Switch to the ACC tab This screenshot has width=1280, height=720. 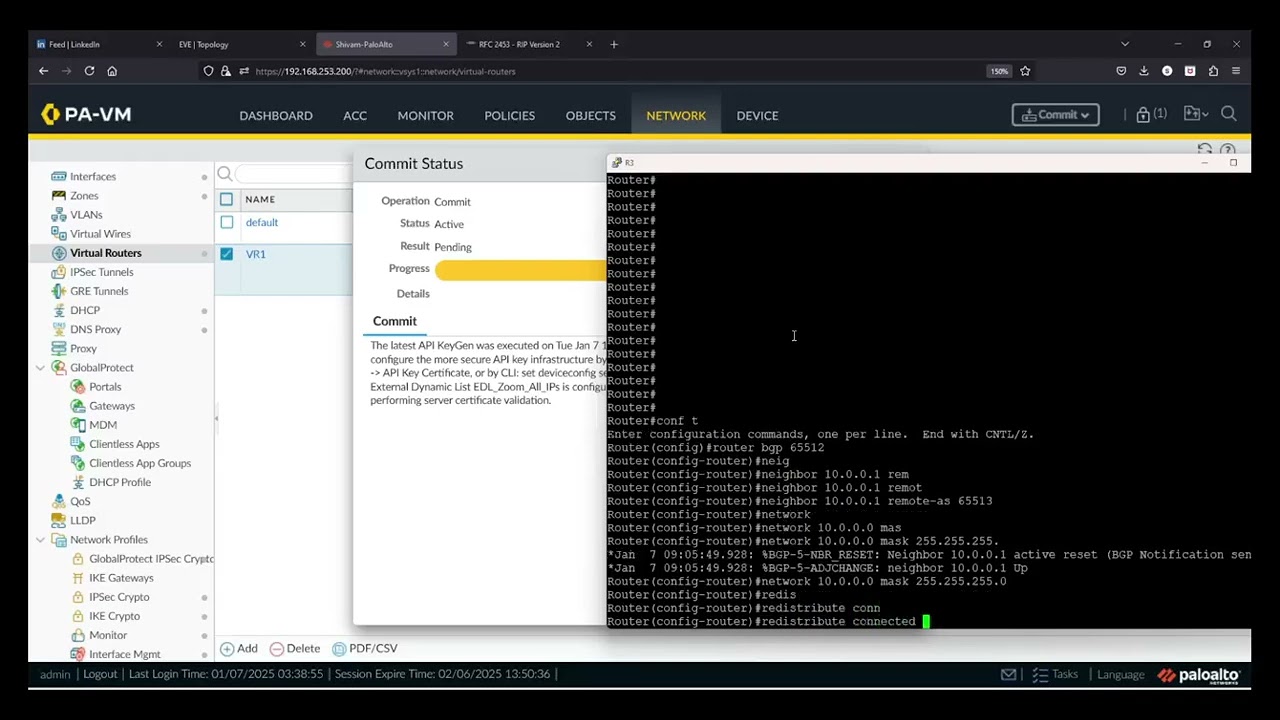tap(355, 115)
